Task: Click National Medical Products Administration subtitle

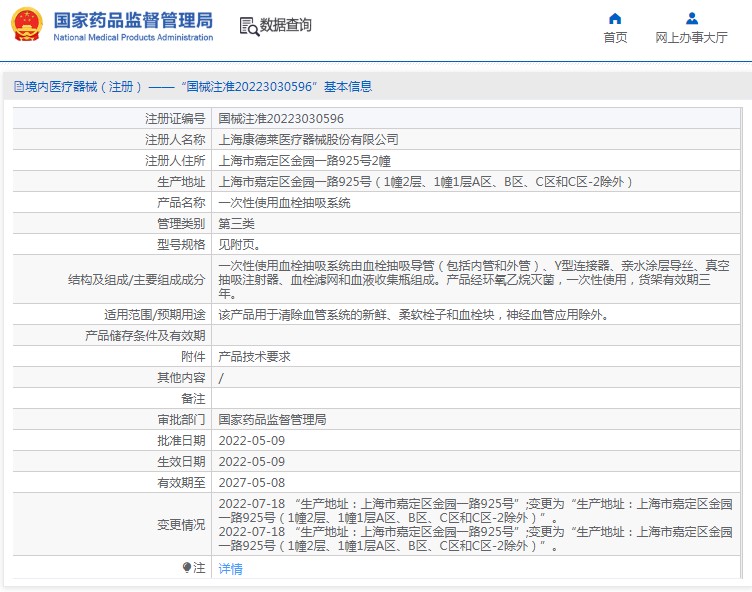Action: pyautogui.click(x=133, y=37)
